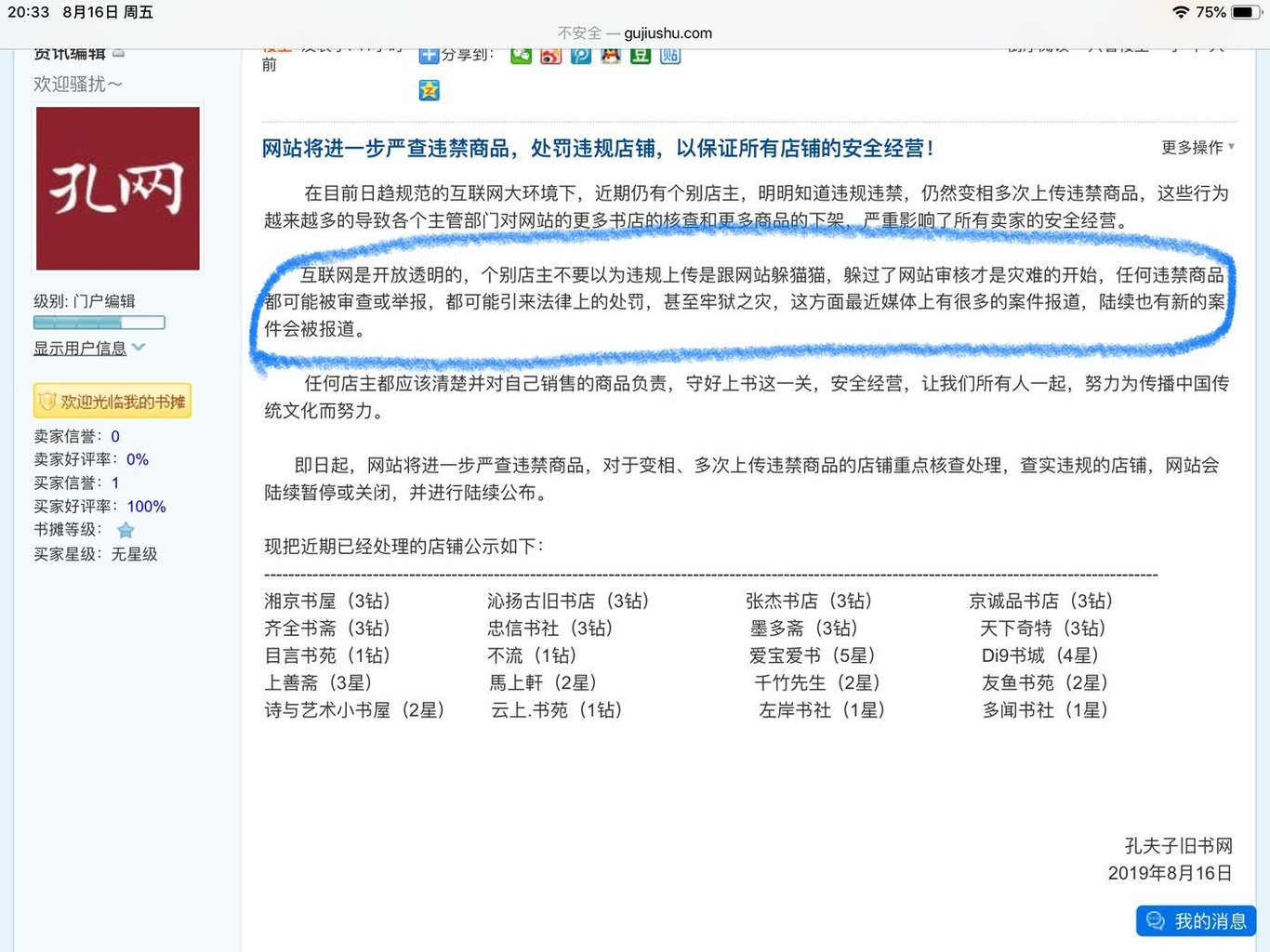Click the shop name Di9书城（4星）

pyautogui.click(x=1041, y=655)
